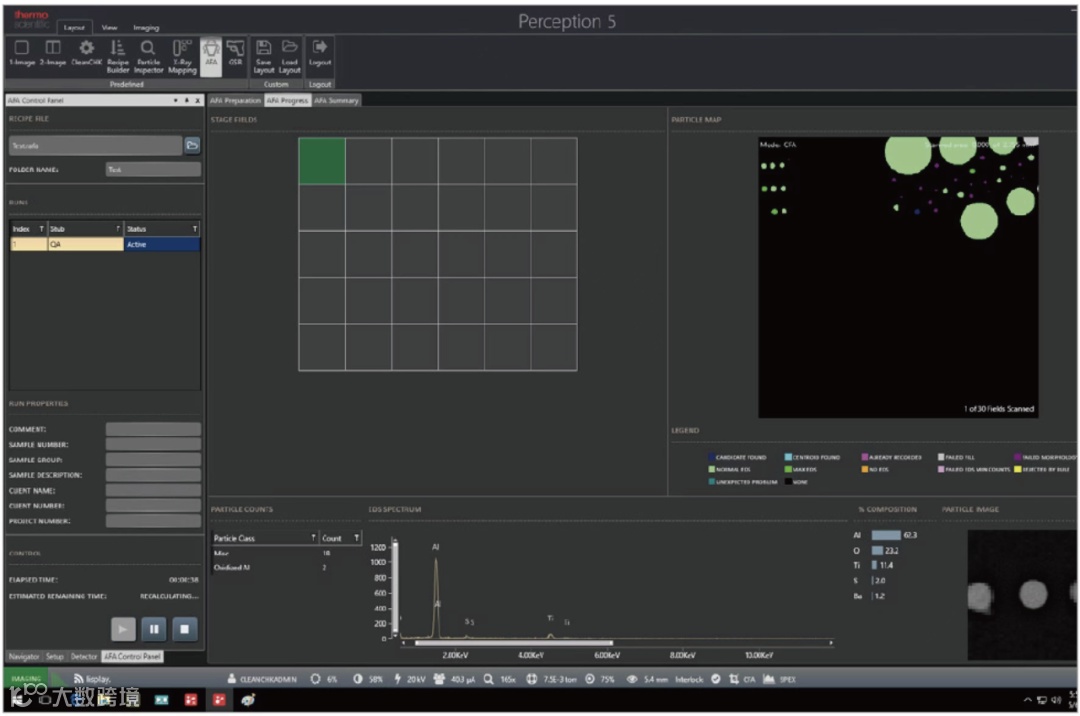Close the AFA Control Panel
This screenshot has width=1080, height=716.
[198, 101]
